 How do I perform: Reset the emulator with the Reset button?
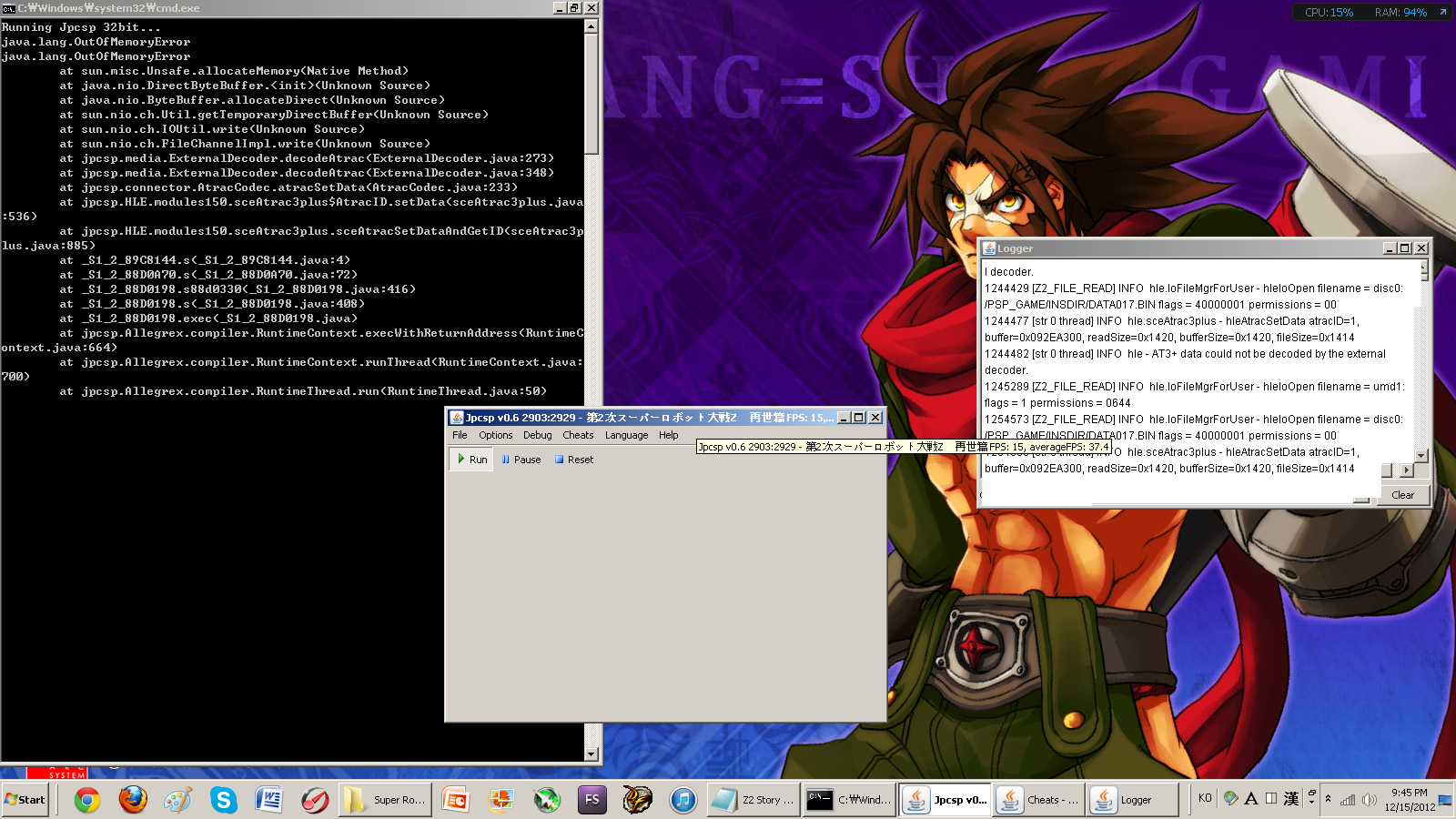coord(573,460)
